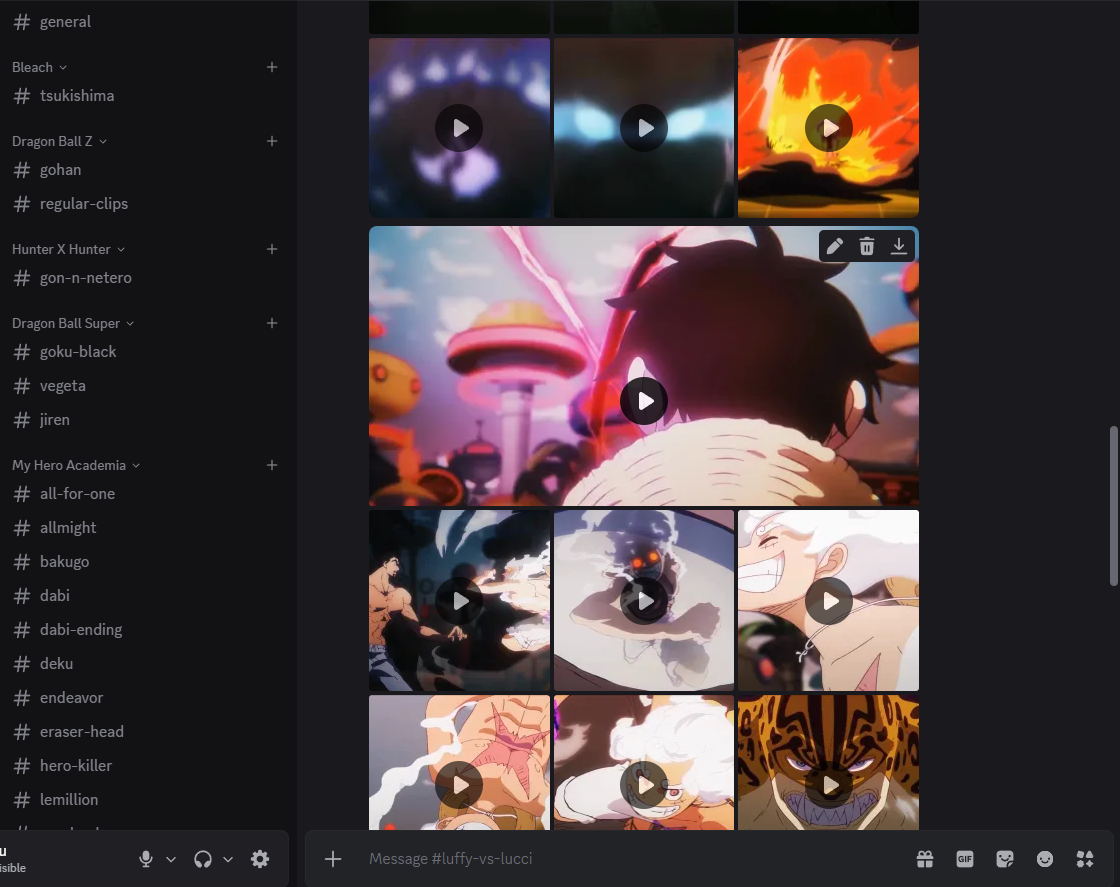Open the gift Nitro icon

[925, 859]
